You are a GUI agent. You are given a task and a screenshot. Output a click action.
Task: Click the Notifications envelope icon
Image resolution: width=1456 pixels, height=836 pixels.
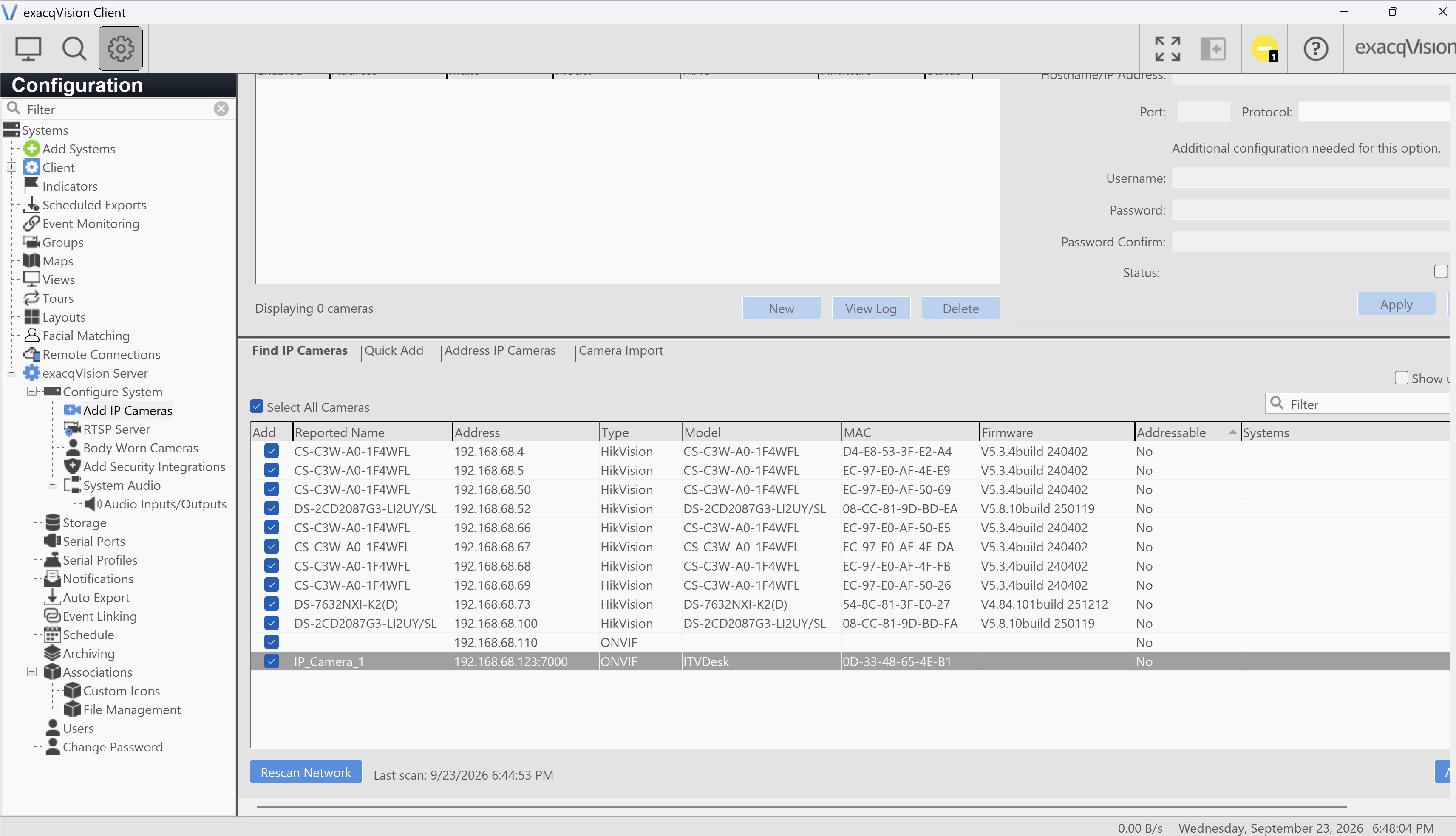(x=52, y=578)
